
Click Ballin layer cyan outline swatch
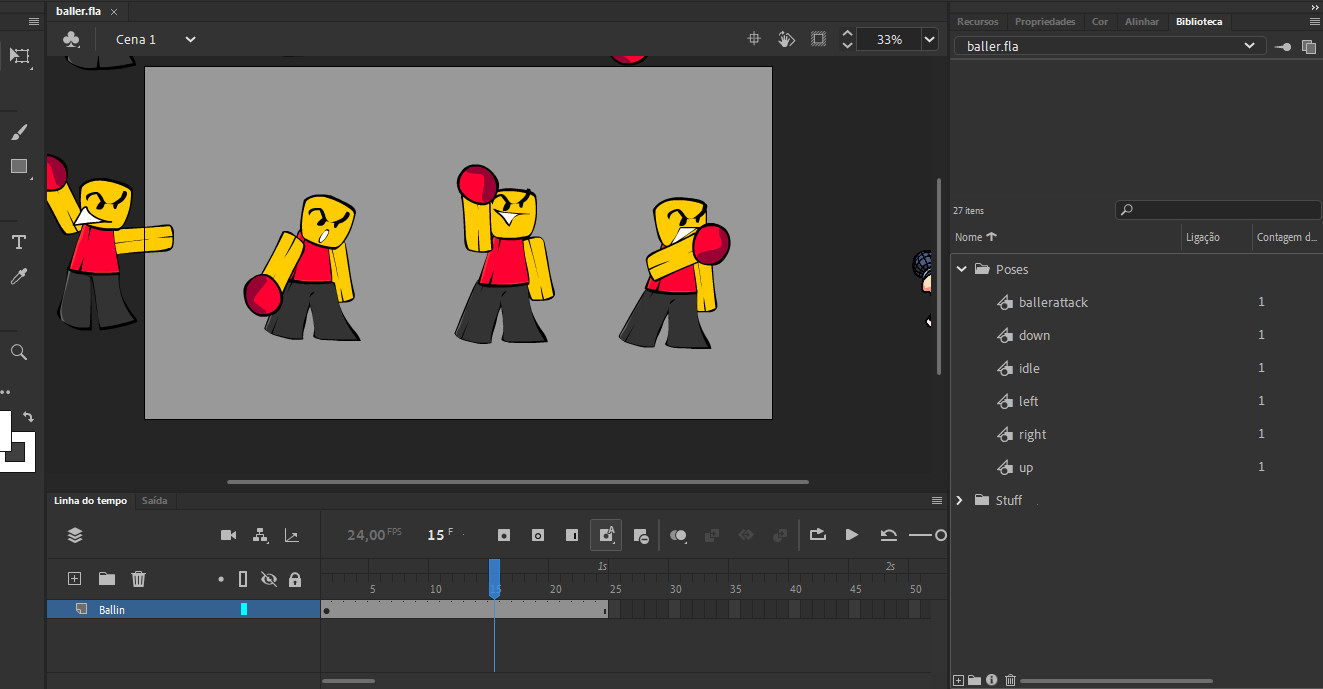[244, 609]
